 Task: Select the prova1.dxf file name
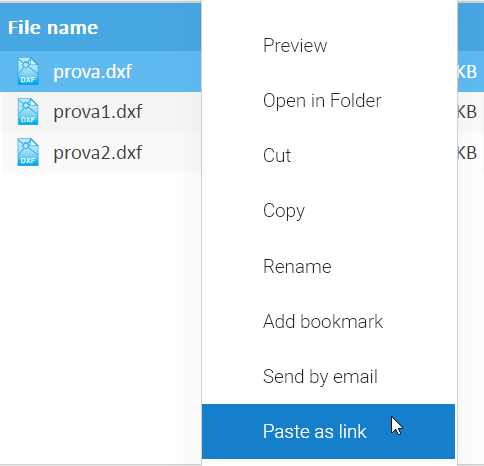coord(98,112)
